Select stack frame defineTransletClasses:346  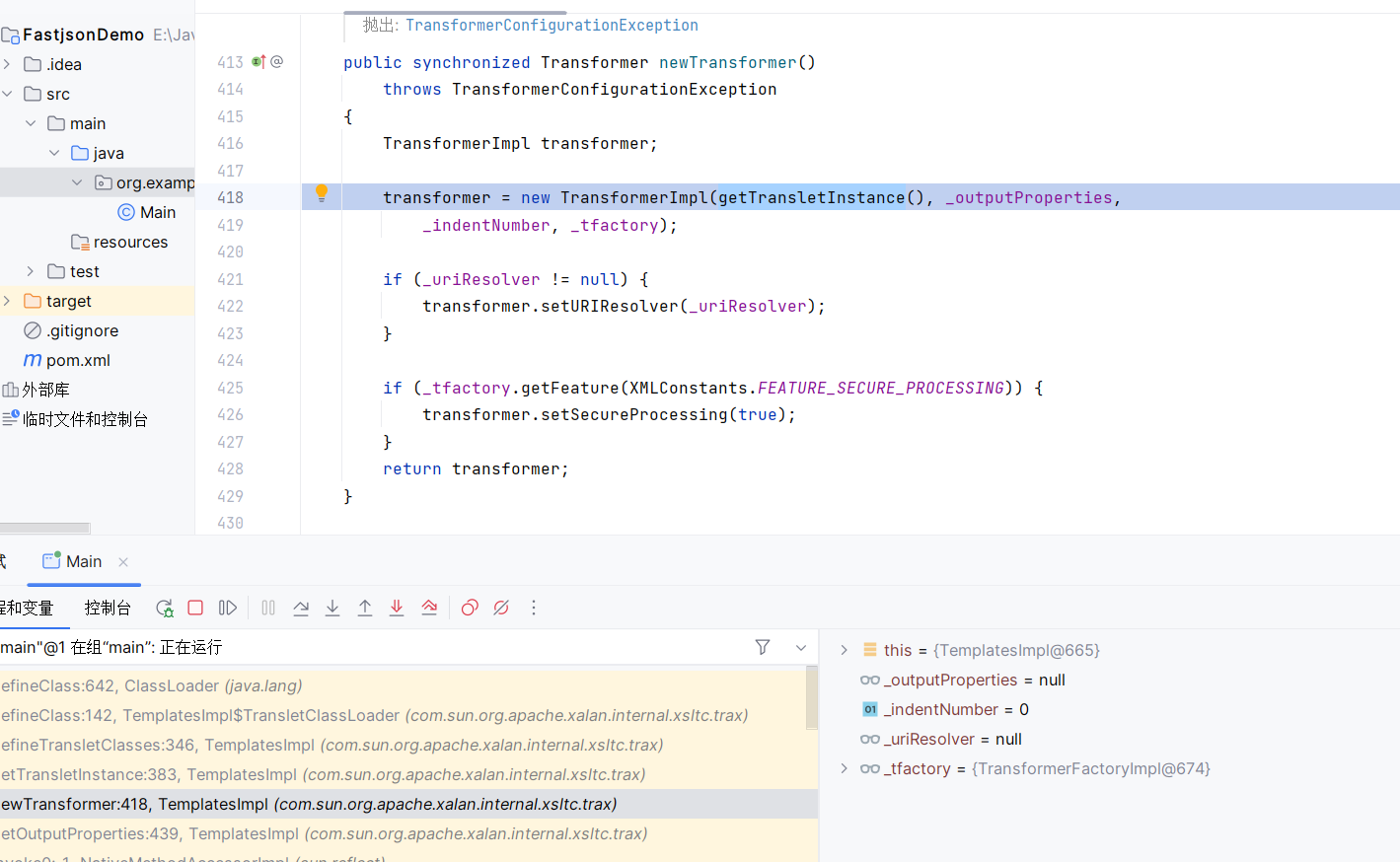[x=403, y=745]
